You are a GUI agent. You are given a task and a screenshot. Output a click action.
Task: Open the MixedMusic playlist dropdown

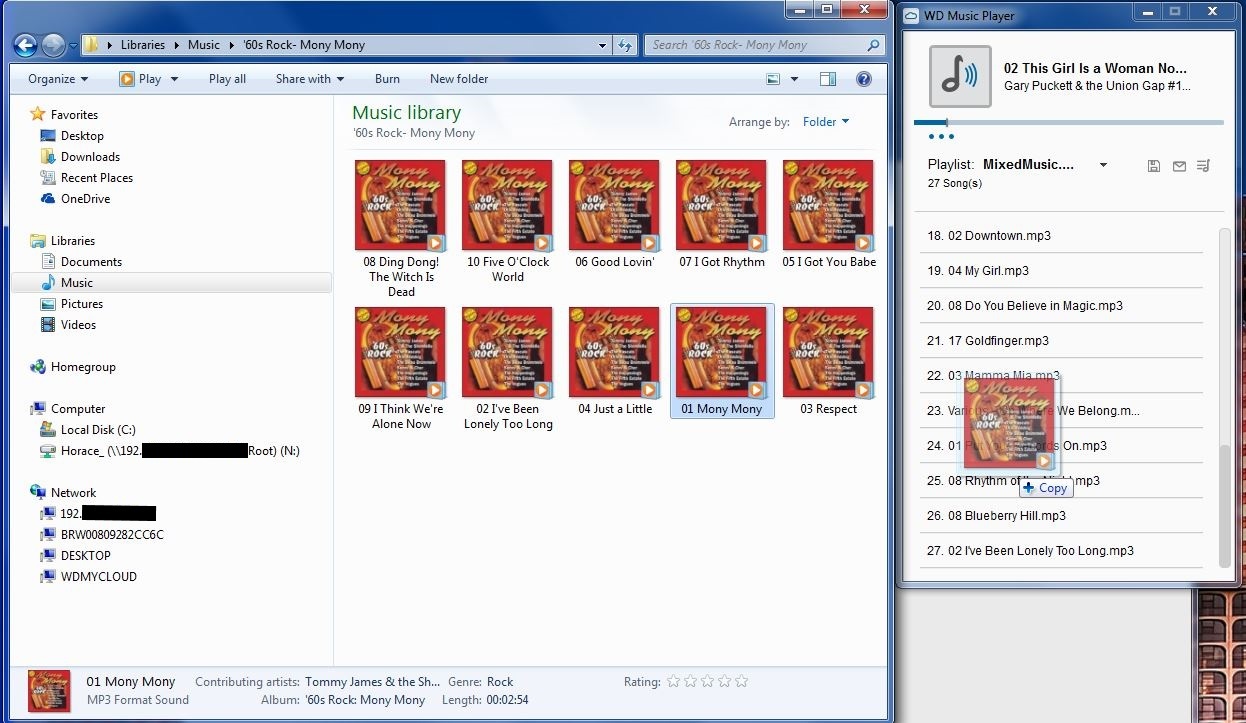click(1103, 165)
